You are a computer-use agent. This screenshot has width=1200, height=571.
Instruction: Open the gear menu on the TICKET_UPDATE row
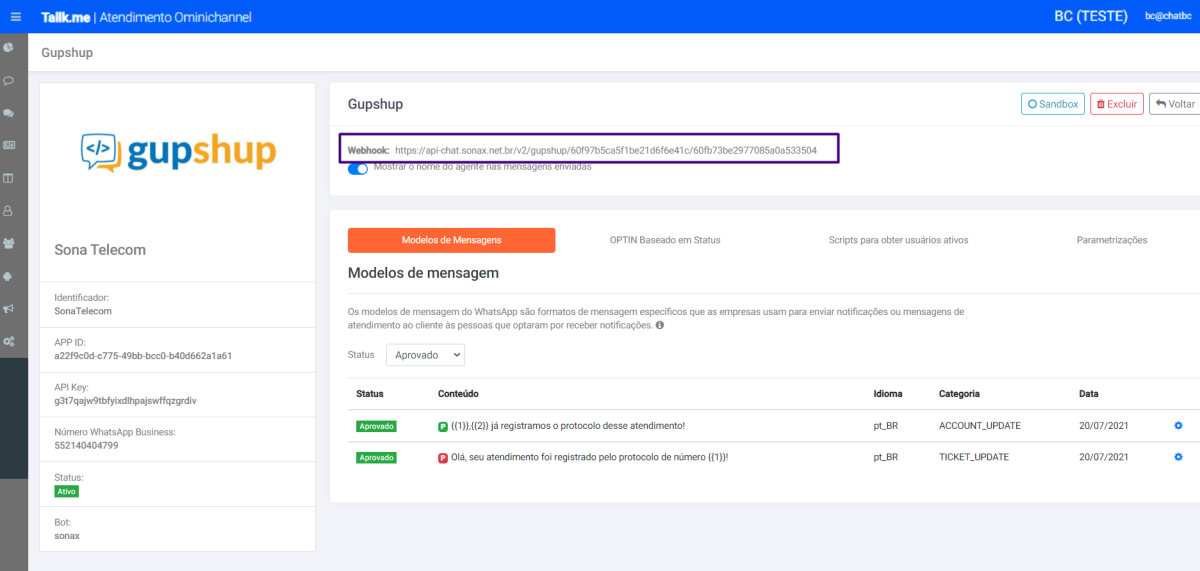pyautogui.click(x=1178, y=457)
